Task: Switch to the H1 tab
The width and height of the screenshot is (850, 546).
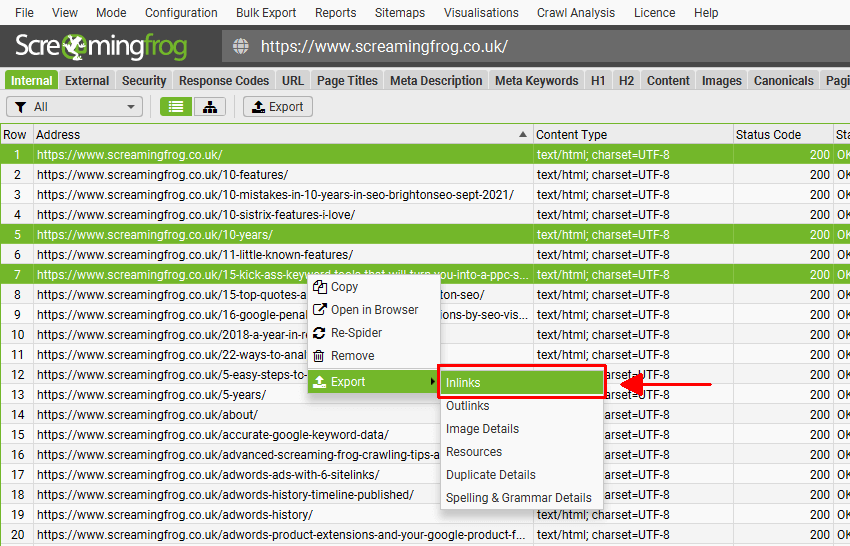Action: pyautogui.click(x=598, y=80)
